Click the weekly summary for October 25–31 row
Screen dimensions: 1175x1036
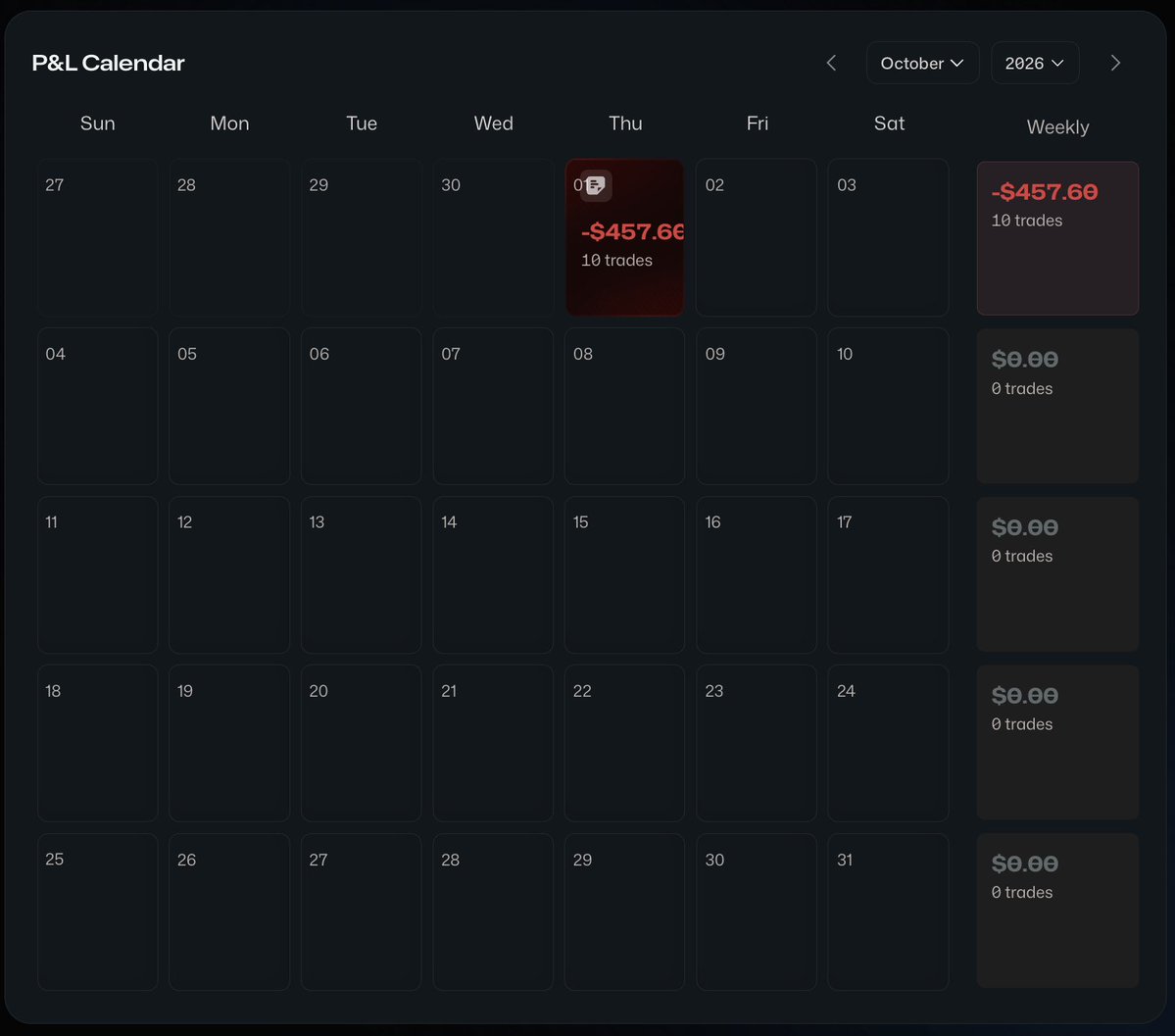(x=1057, y=911)
